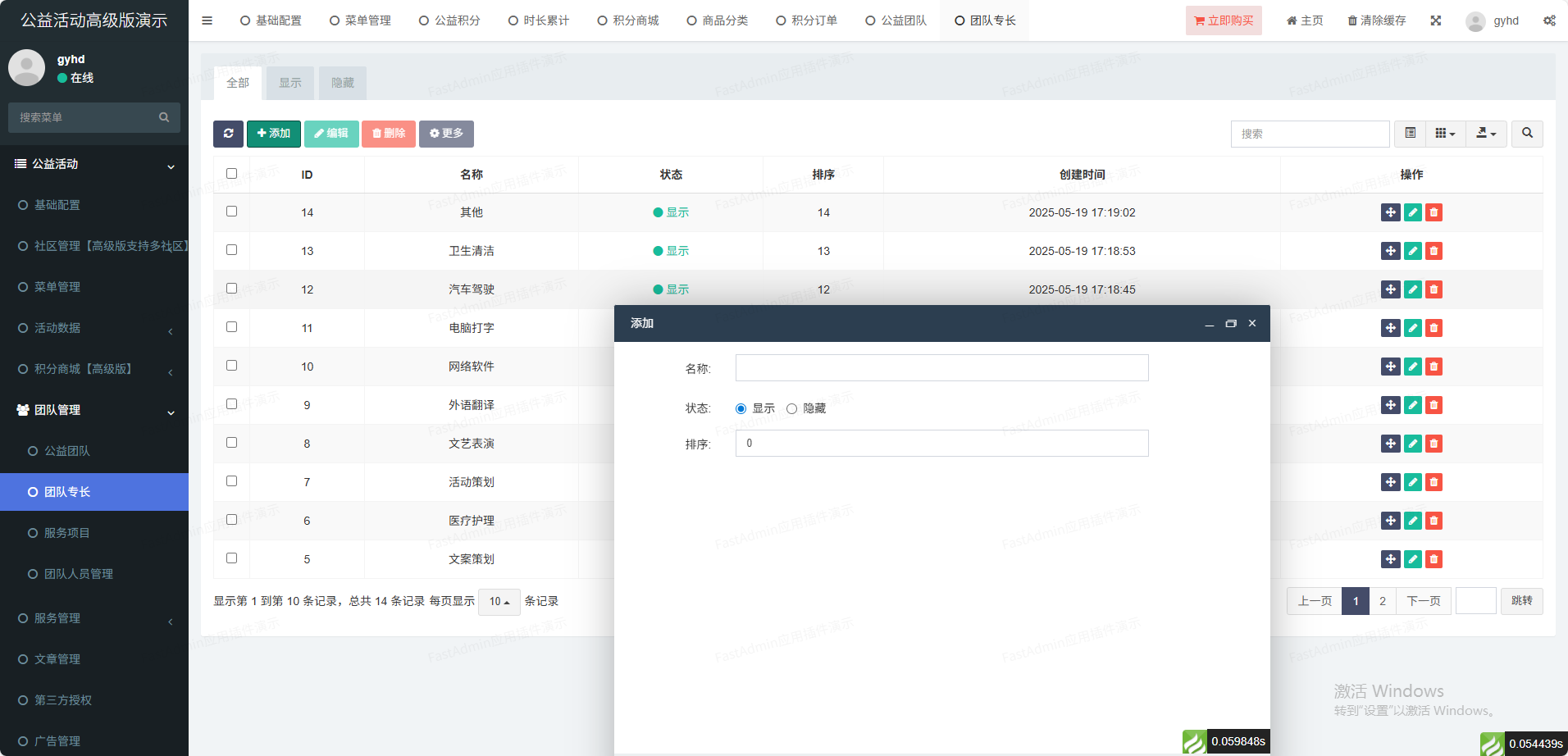The height and width of the screenshot is (756, 1568).
Task: Click the 名称 input field in the dialog
Action: click(941, 368)
